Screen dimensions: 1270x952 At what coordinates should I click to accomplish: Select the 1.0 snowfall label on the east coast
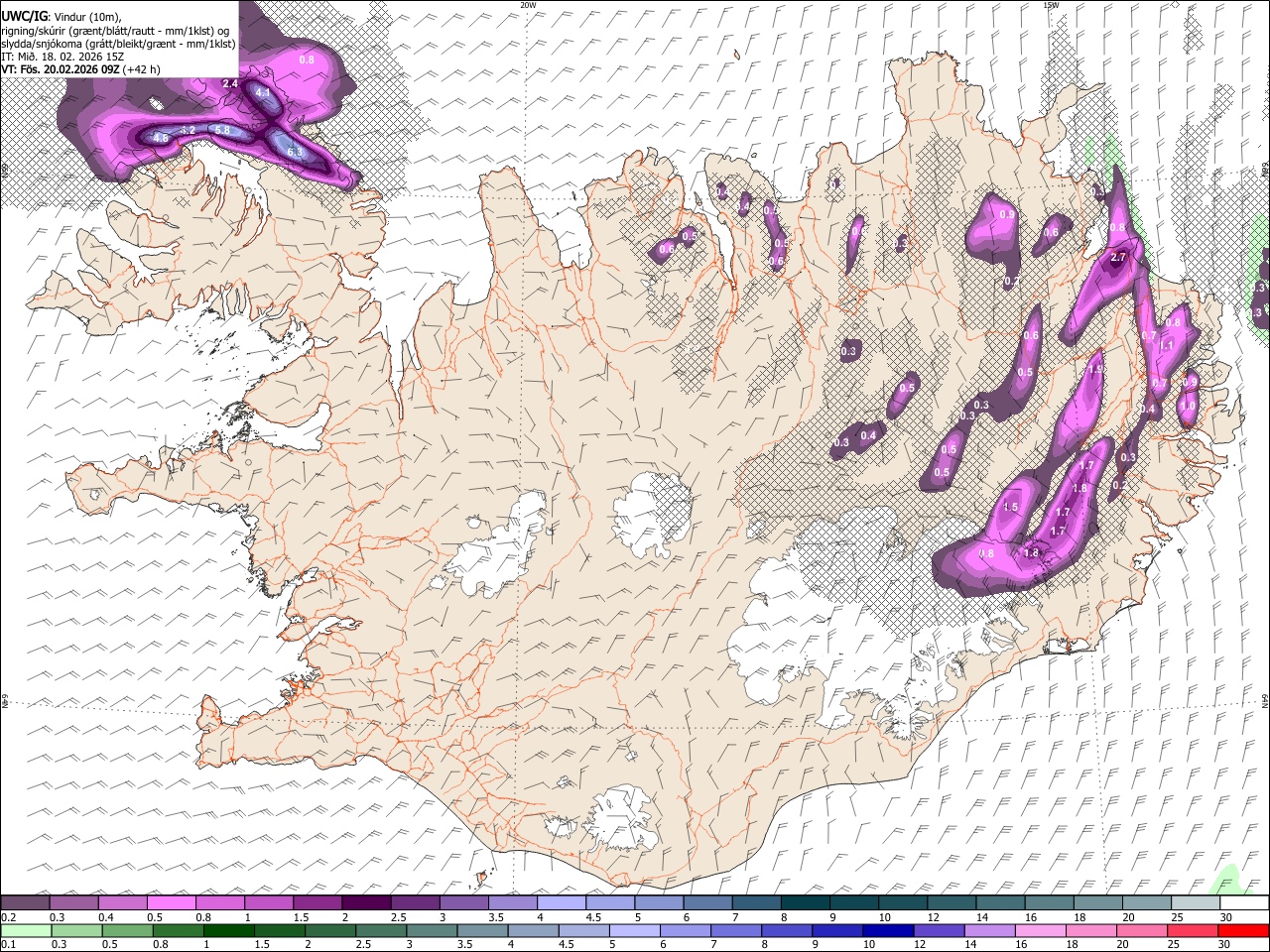1188,405
